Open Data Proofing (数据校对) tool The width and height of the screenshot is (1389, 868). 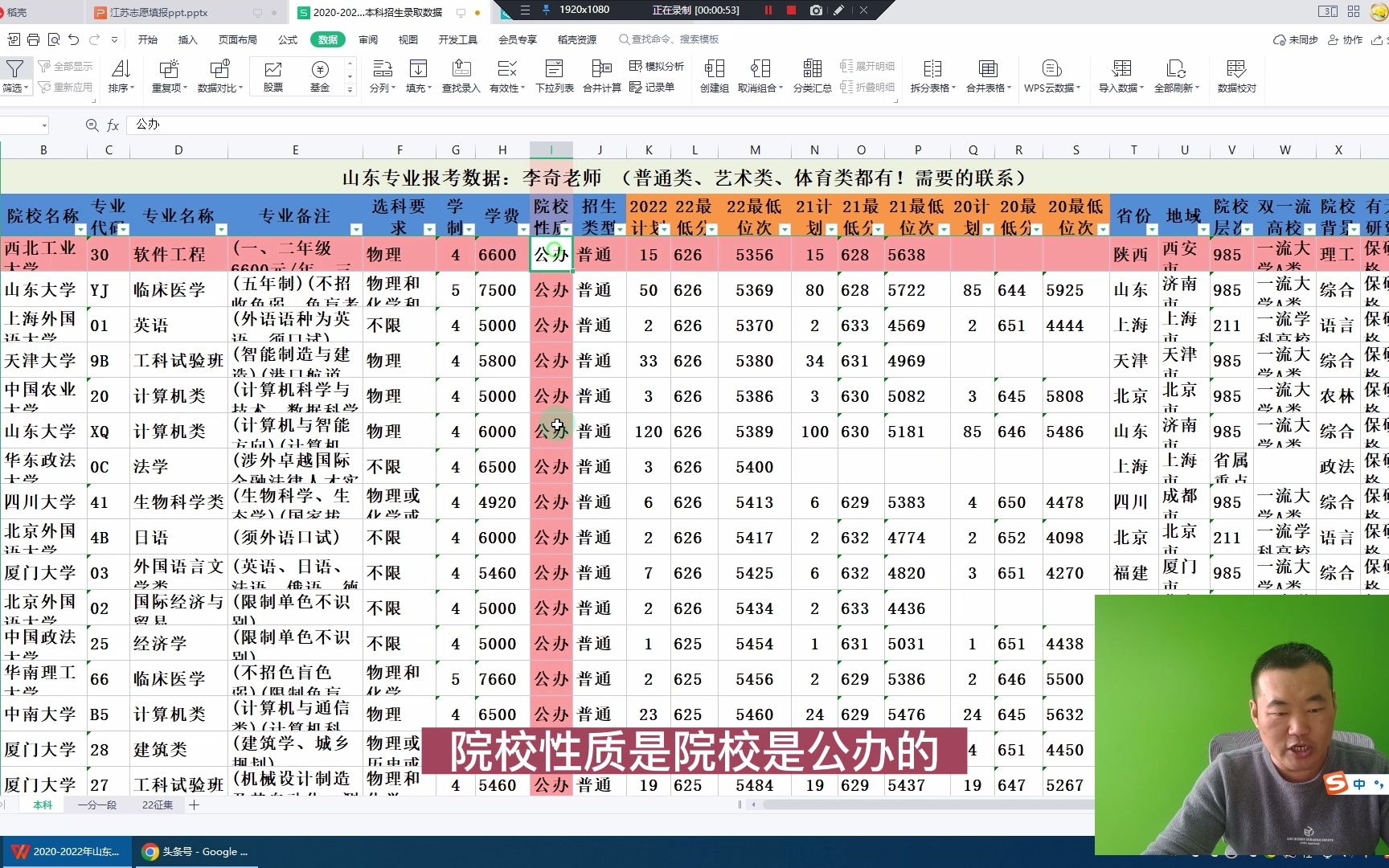point(1236,76)
